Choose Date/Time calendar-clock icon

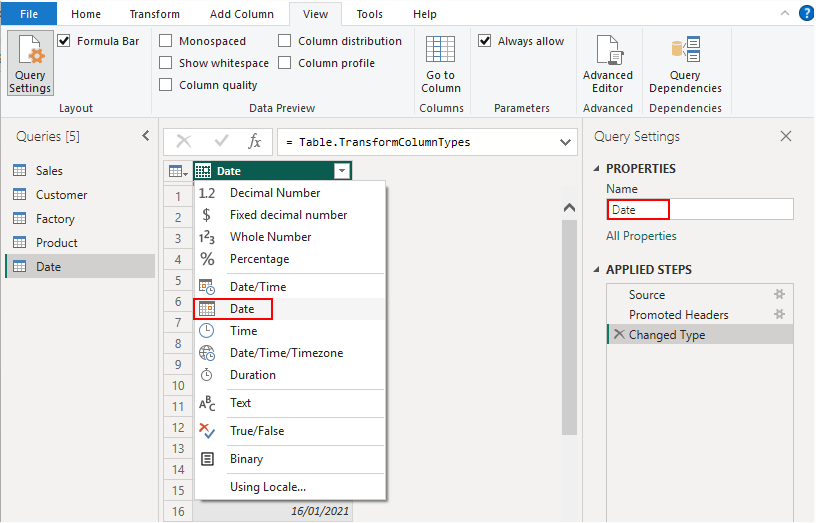point(207,287)
